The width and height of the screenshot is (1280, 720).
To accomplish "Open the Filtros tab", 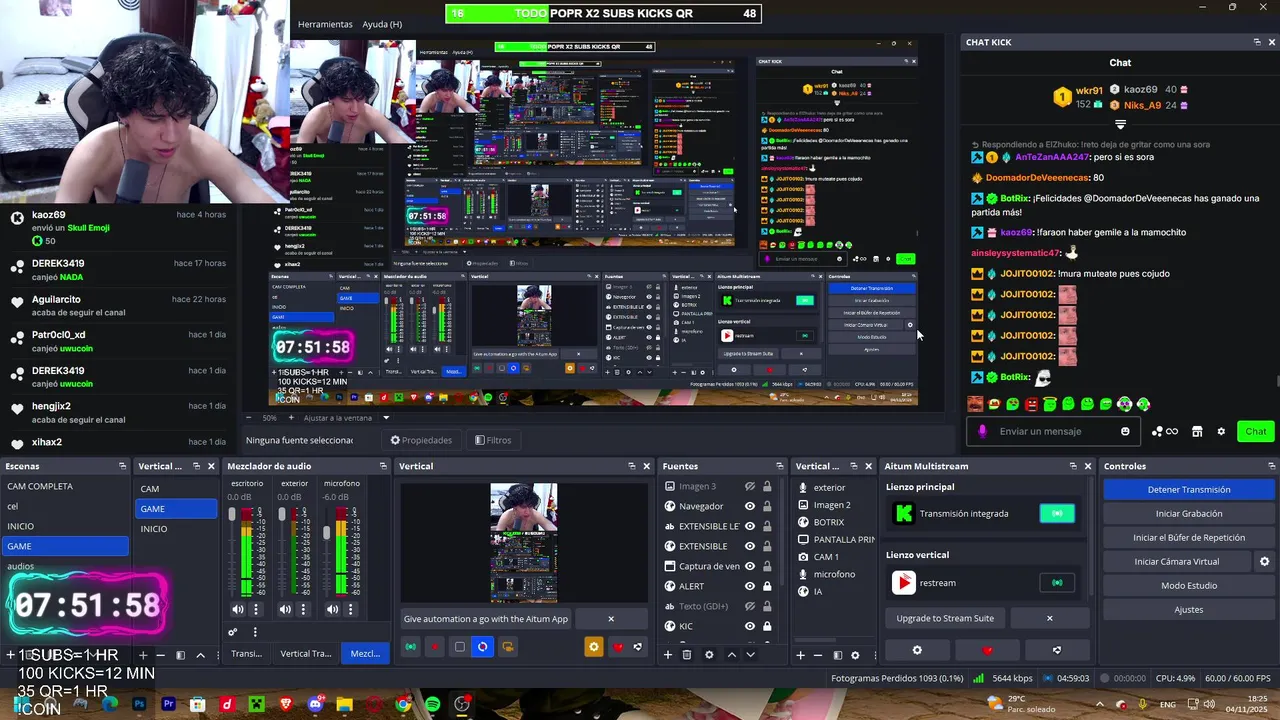I will coord(493,440).
